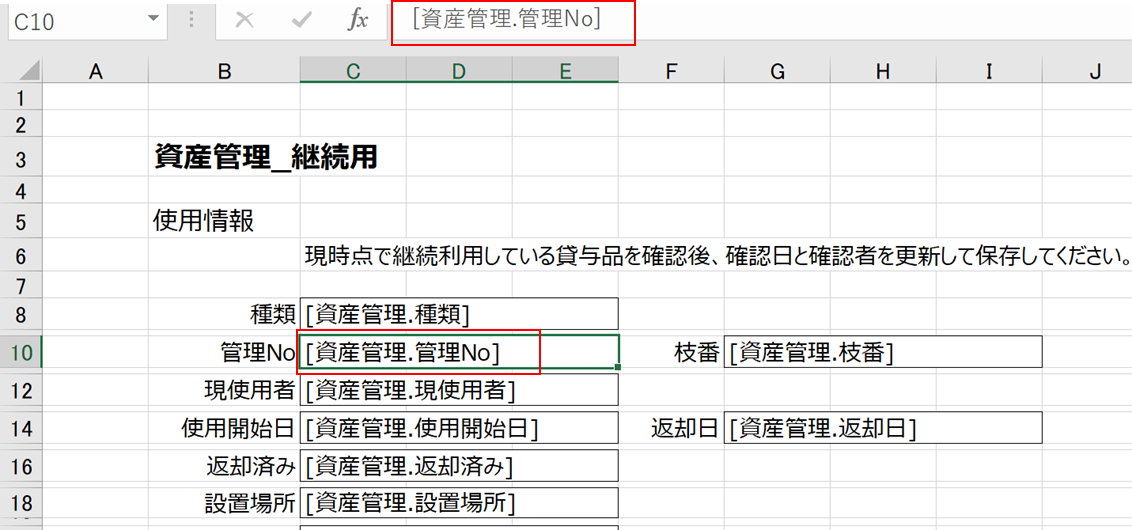Select row 3 header
Viewport: 1132px width, 530px height.
(x=21, y=158)
